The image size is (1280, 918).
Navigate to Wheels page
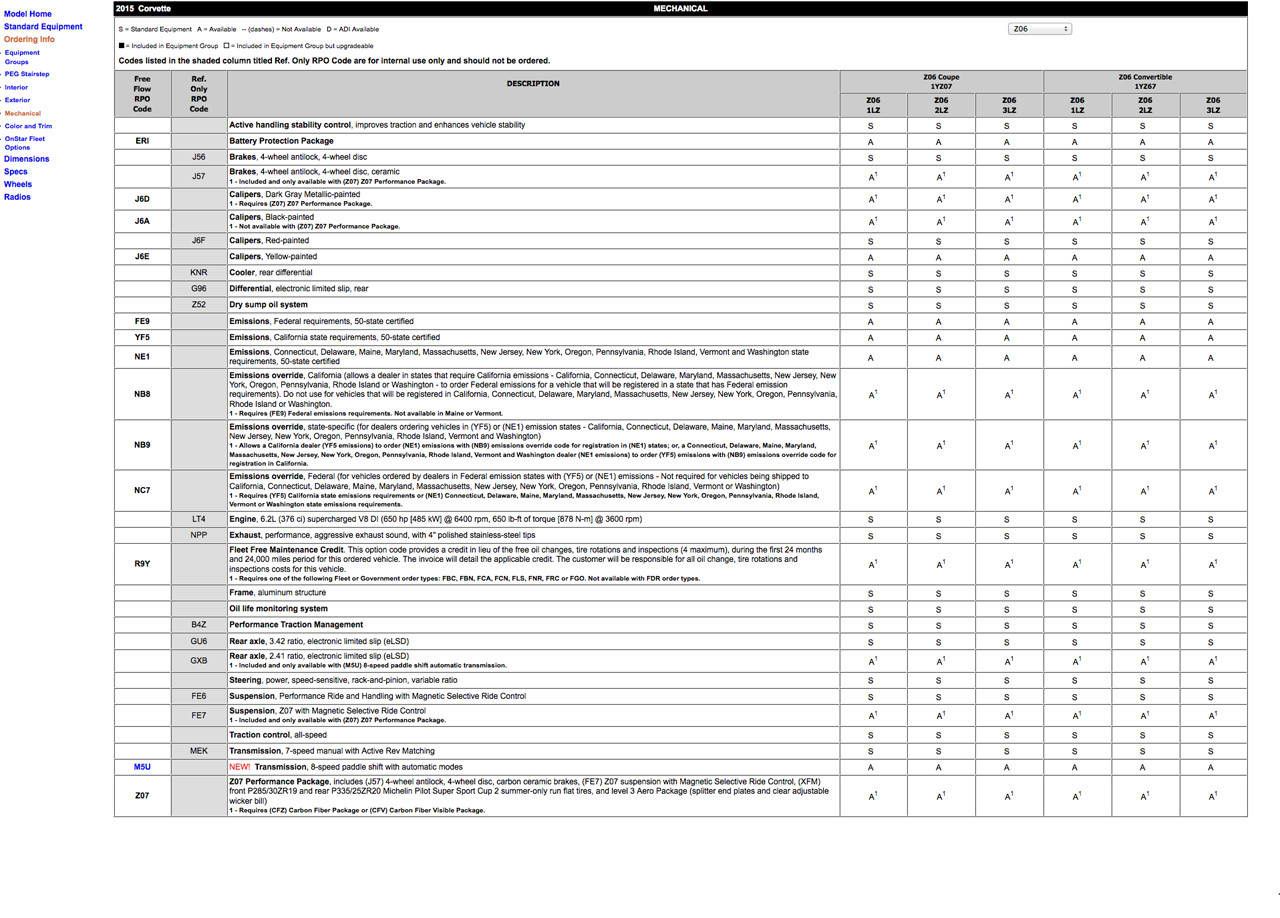(18, 184)
